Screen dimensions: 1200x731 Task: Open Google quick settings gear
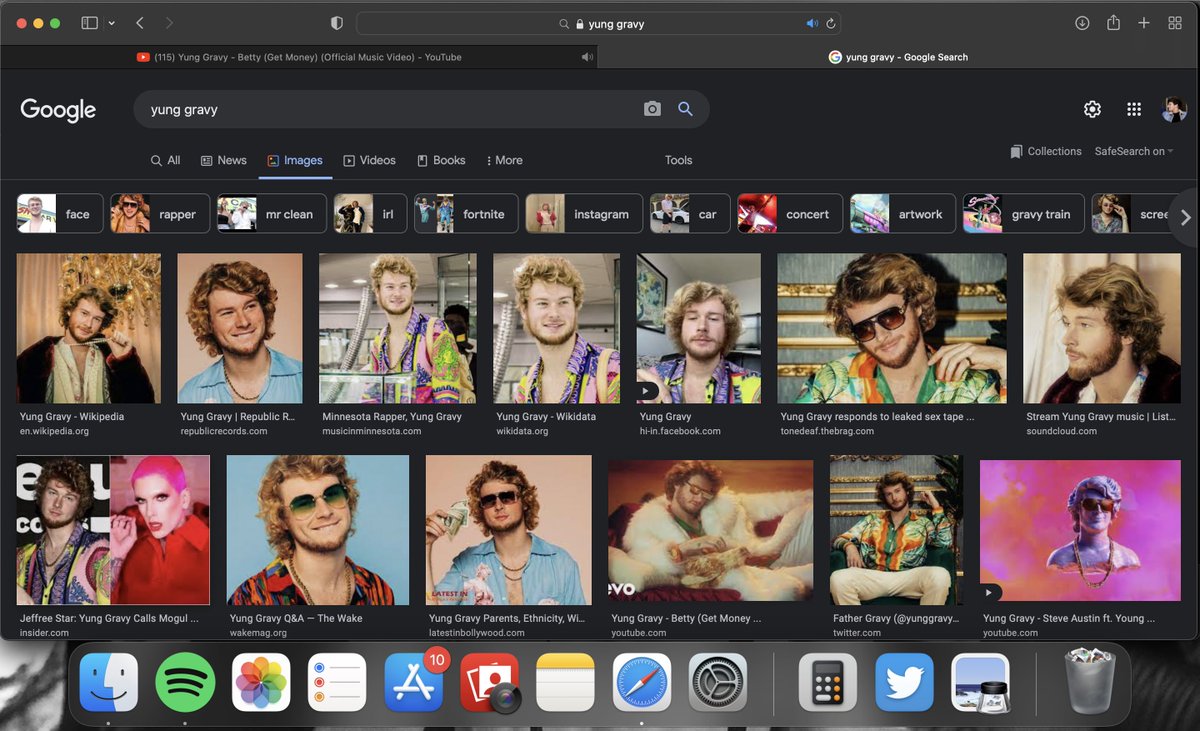(1092, 110)
